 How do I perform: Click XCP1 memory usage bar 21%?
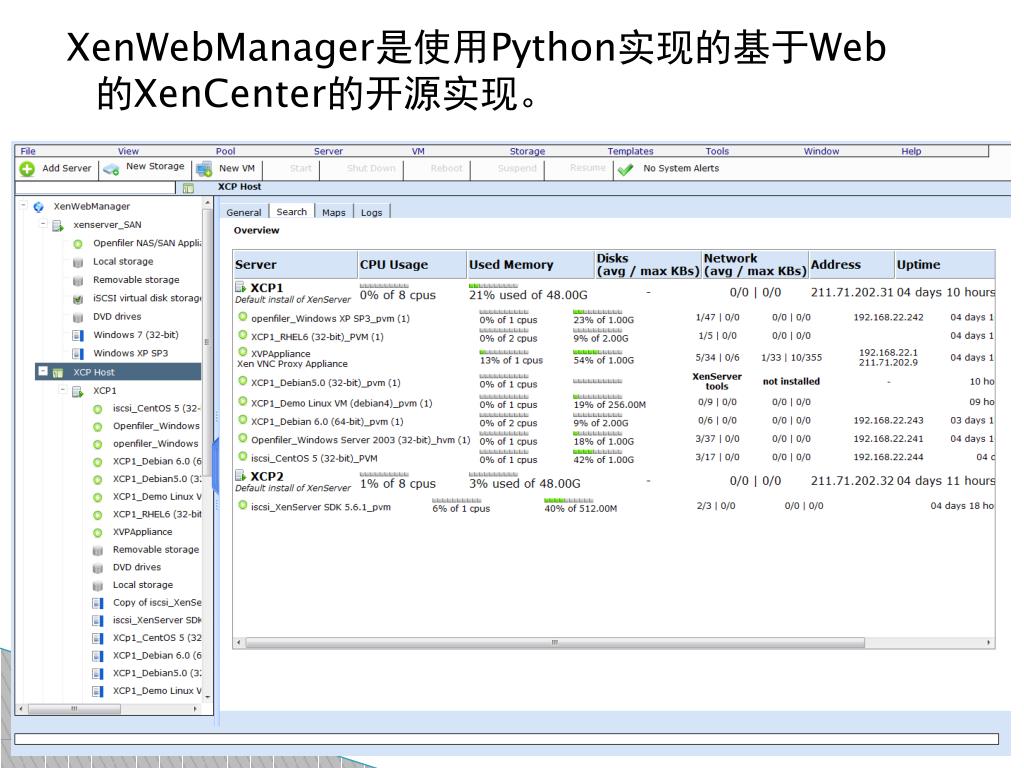pyautogui.click(x=493, y=286)
